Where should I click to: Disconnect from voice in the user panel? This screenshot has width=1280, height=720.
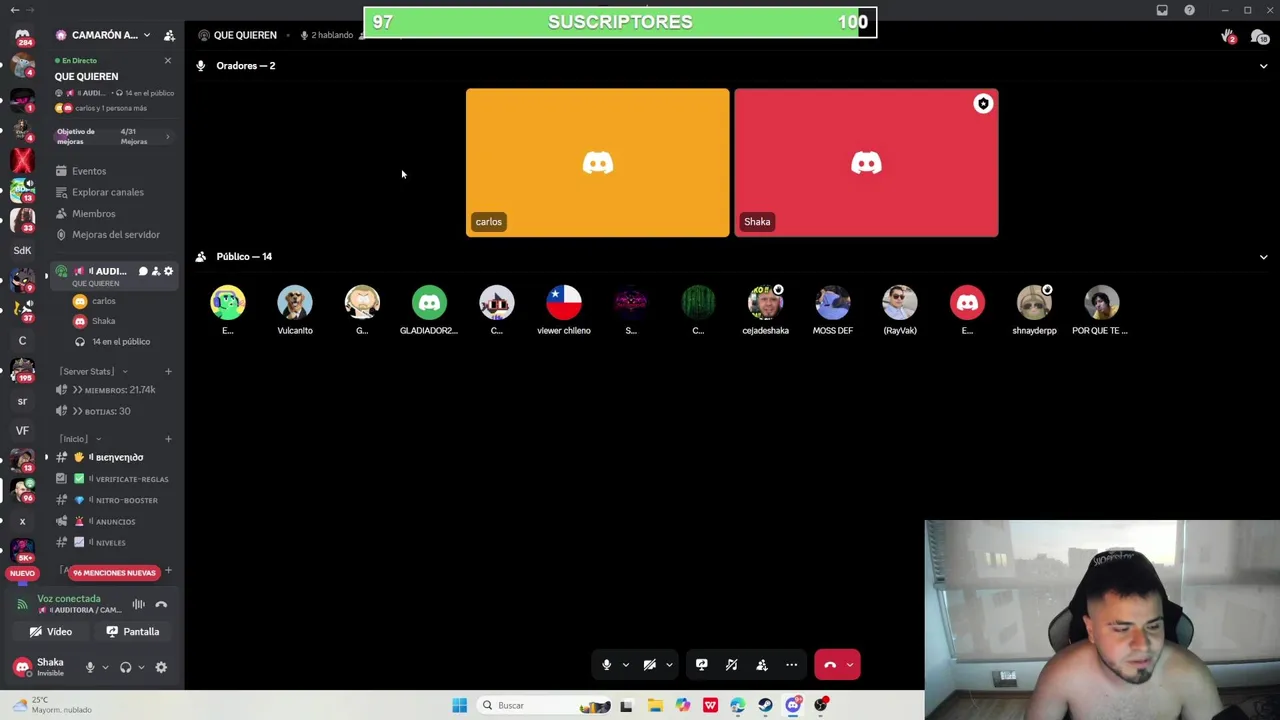click(161, 604)
